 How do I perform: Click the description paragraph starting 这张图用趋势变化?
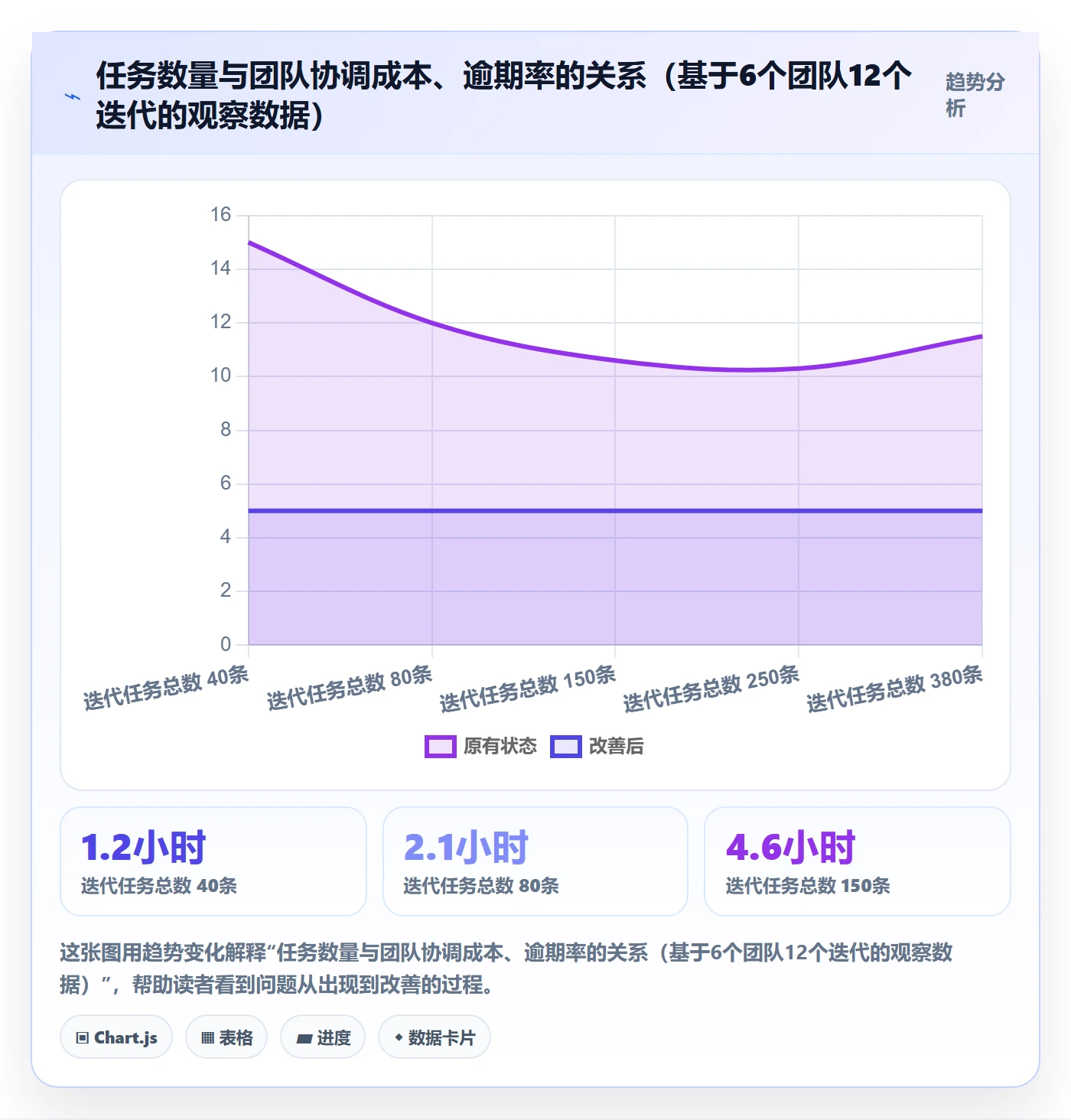(506, 969)
